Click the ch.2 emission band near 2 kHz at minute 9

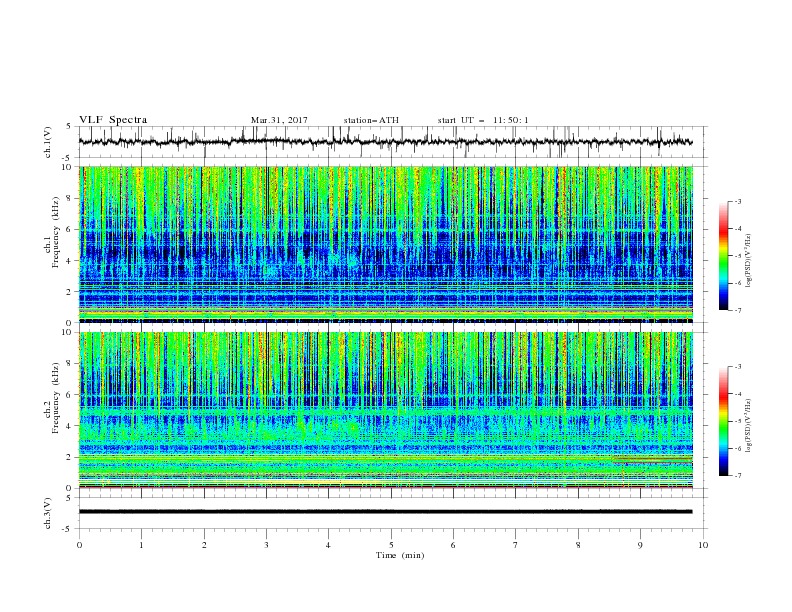pos(652,460)
